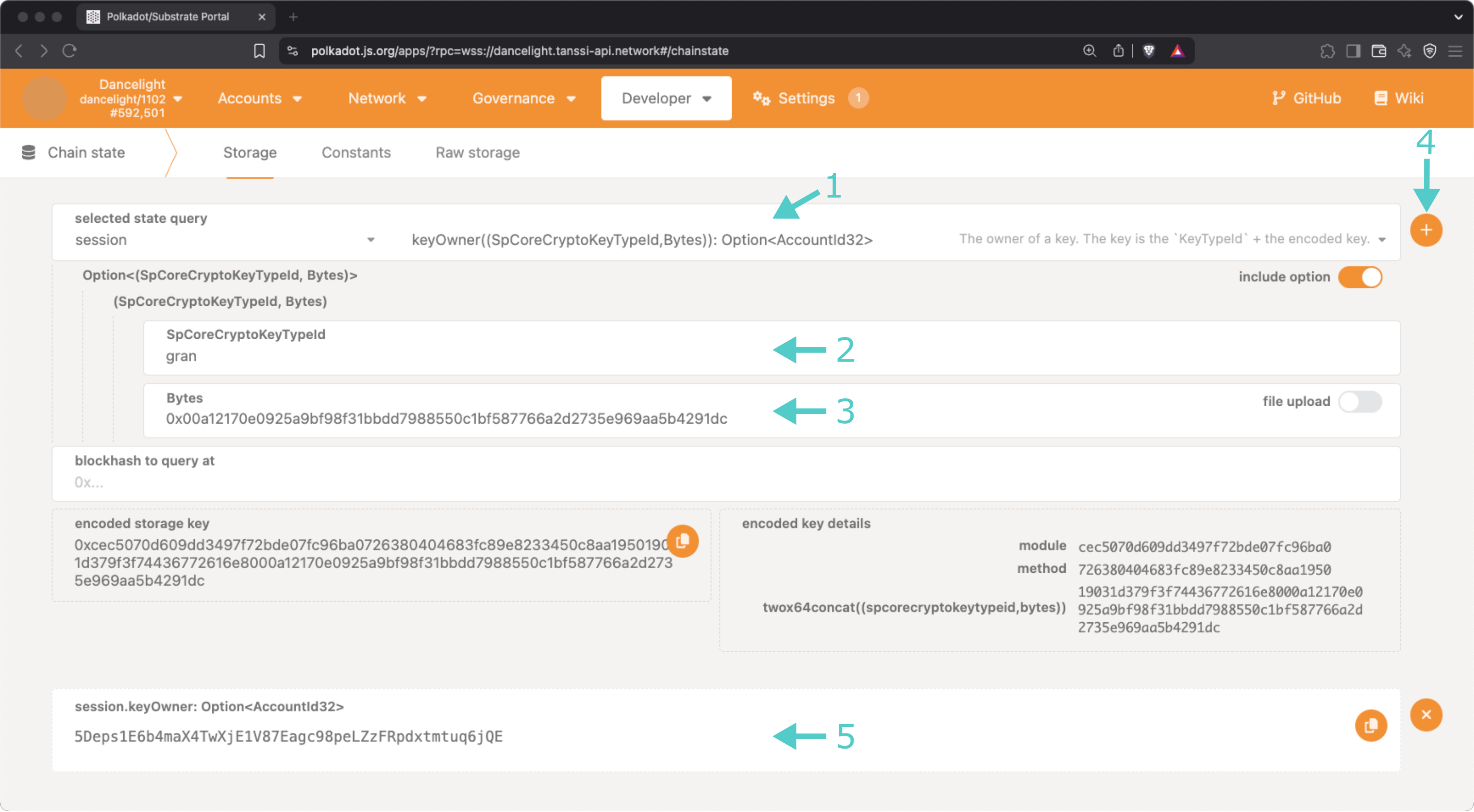The image size is (1474, 812).
Task: Remove the session.keyOwner query result
Action: tap(1425, 715)
